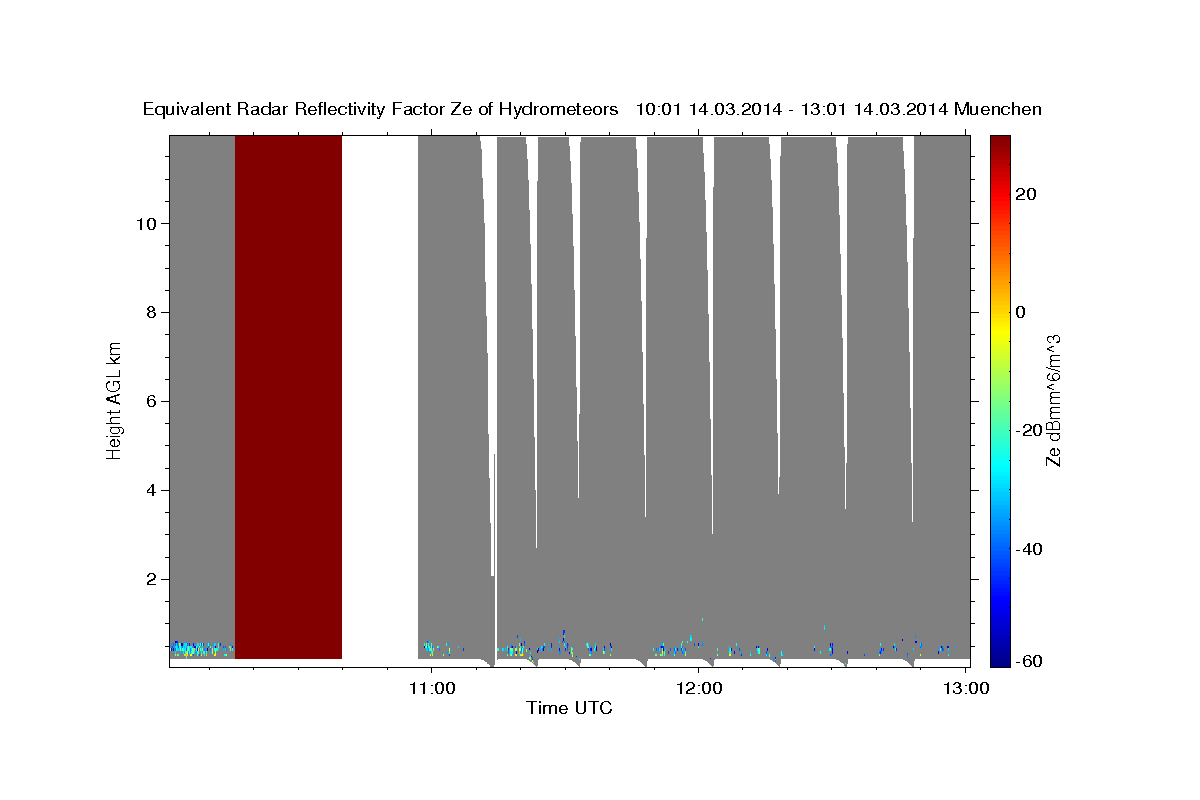Click the plot title 'Equivalent Radar Reflectivity Factor Ze of Hydrometeors'
Screen dimensions: 1200x800
(x=381, y=109)
